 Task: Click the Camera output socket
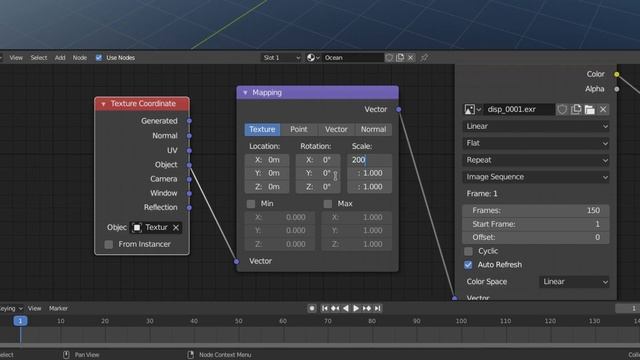coord(189,179)
